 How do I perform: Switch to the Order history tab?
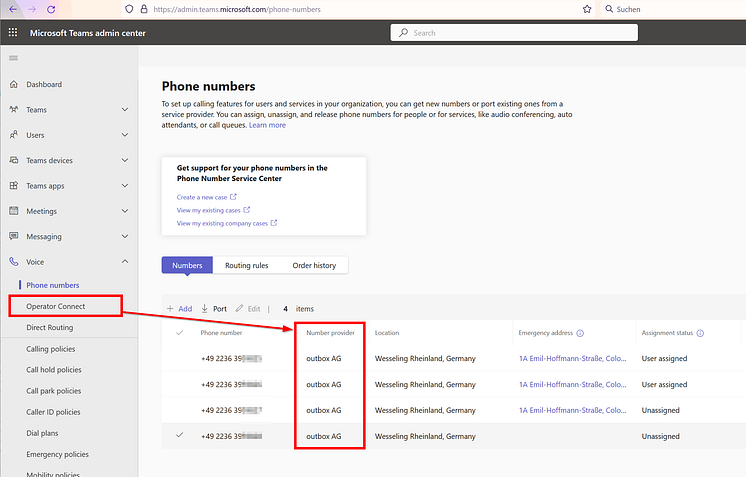click(x=314, y=265)
